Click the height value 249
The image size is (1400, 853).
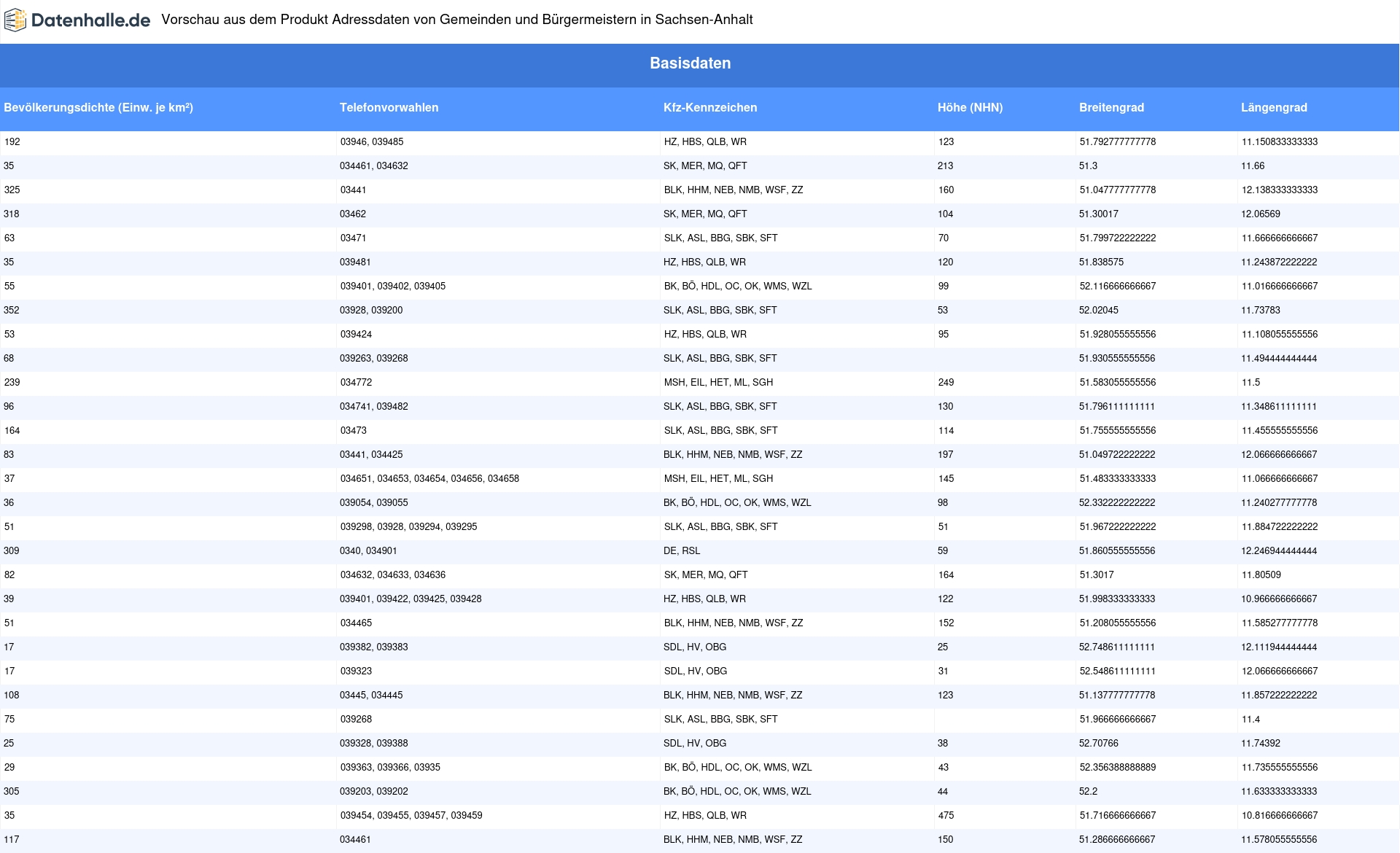click(x=946, y=383)
